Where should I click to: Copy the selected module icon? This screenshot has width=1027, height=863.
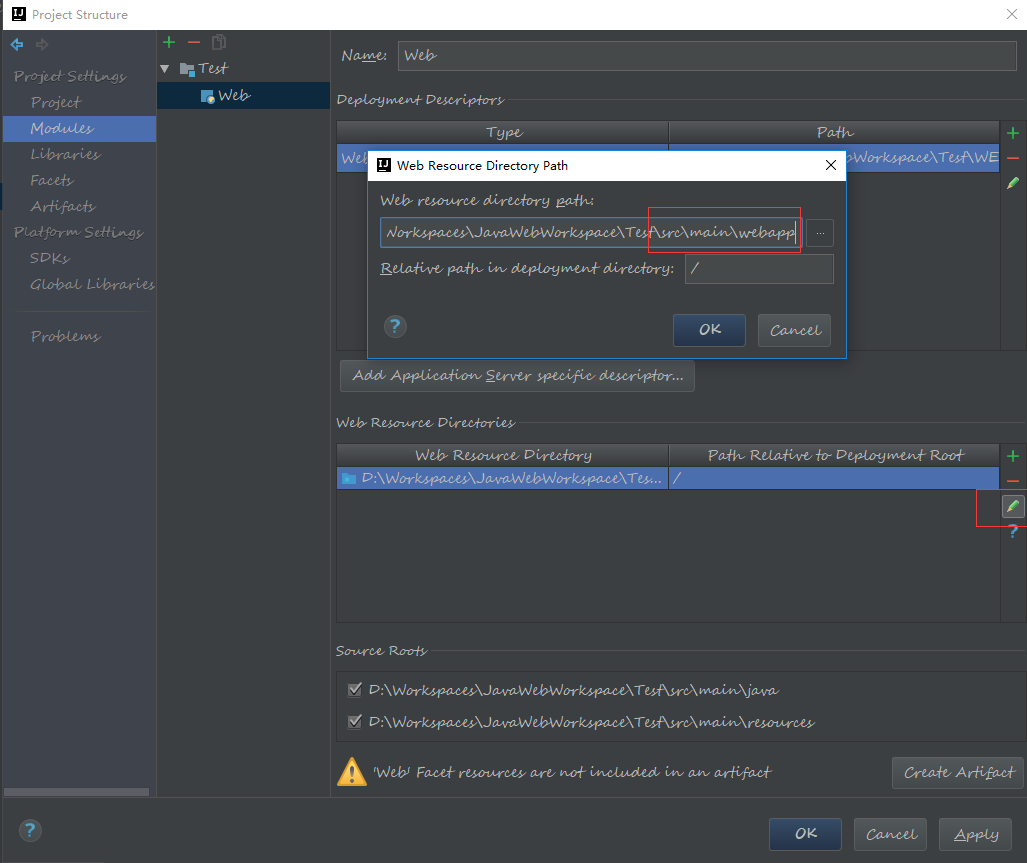click(x=219, y=43)
